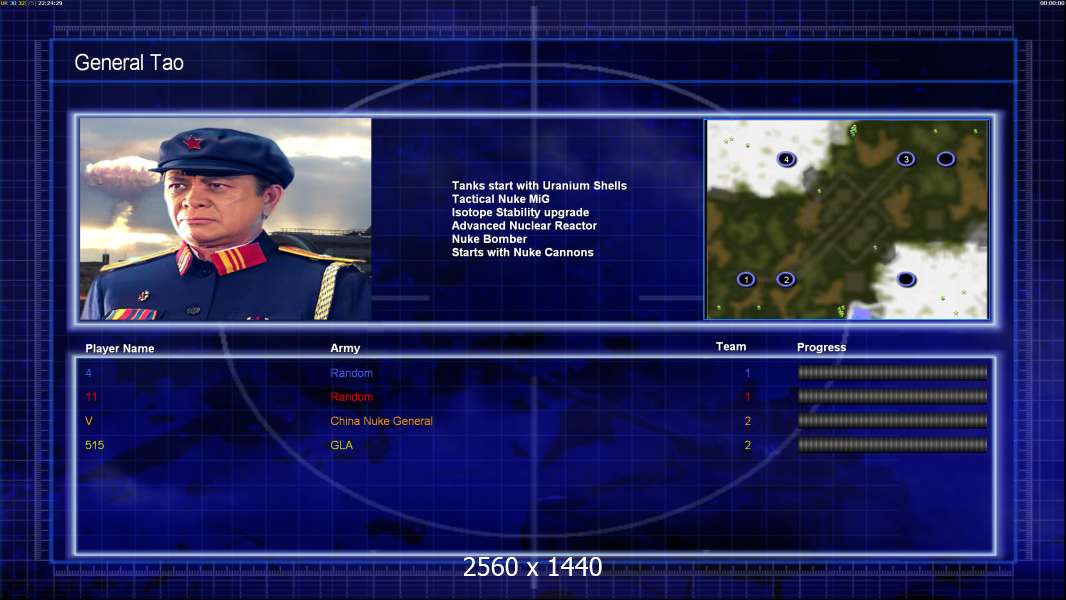Click the 'Army' column header
Screen dimensions: 1066x600
pyautogui.click(x=345, y=348)
